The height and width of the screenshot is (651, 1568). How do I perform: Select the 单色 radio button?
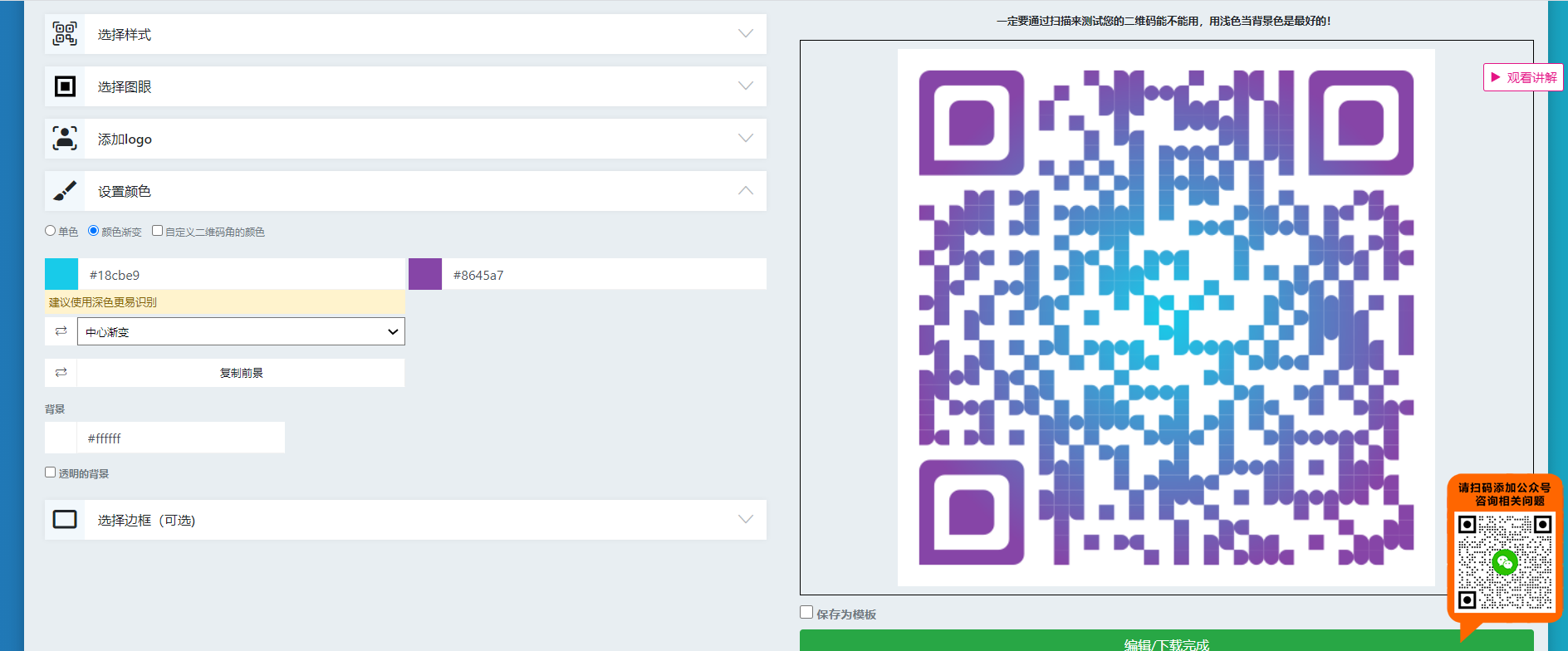pos(51,231)
